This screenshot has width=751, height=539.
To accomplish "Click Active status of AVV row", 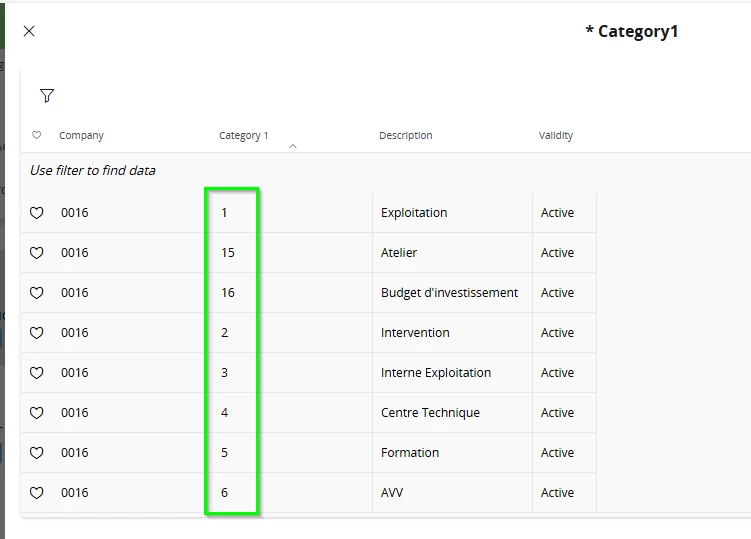I will click(x=557, y=493).
